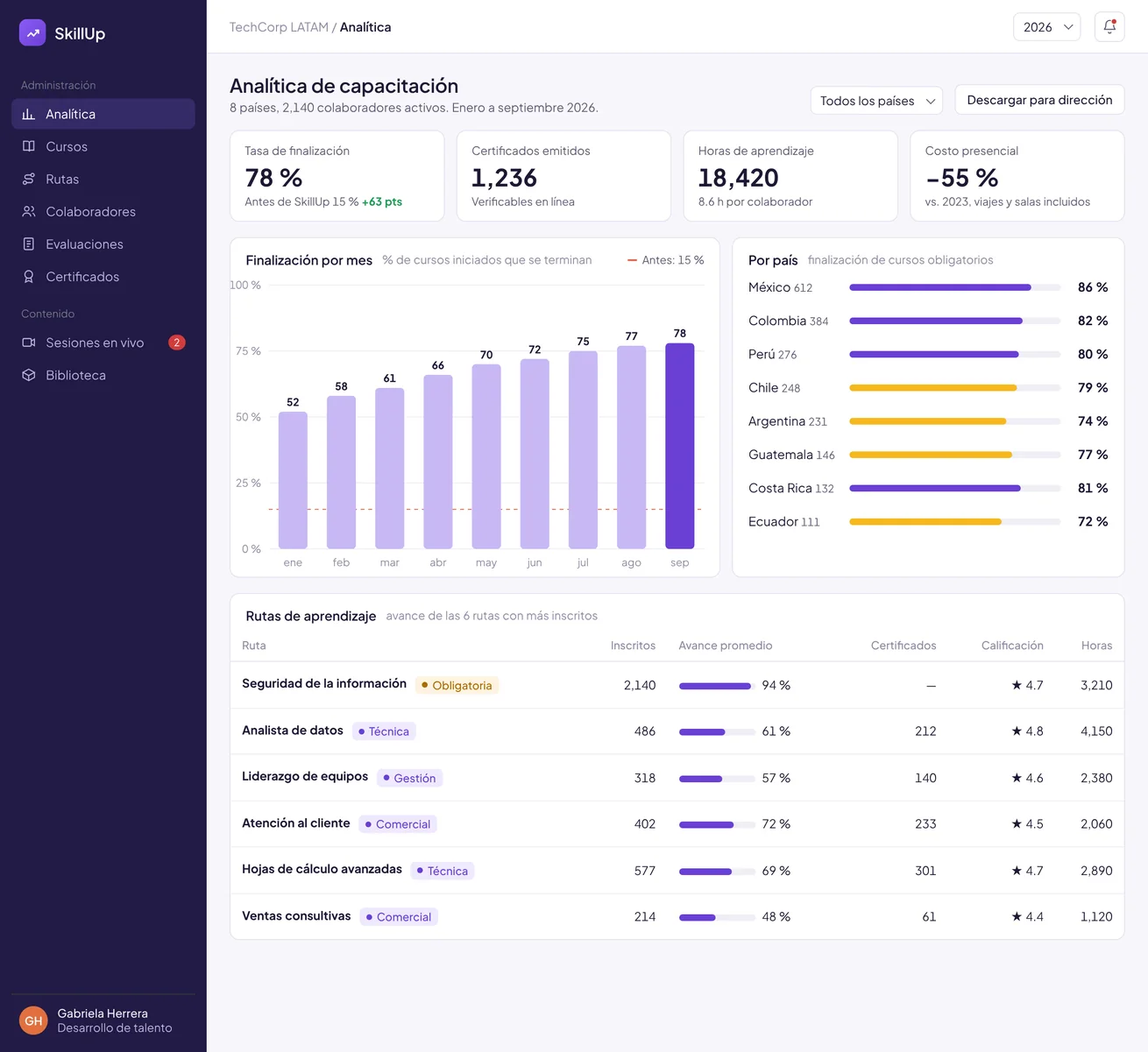Open Gabriela Herrera profile
Image resolution: width=1148 pixels, height=1052 pixels.
pos(103,1020)
